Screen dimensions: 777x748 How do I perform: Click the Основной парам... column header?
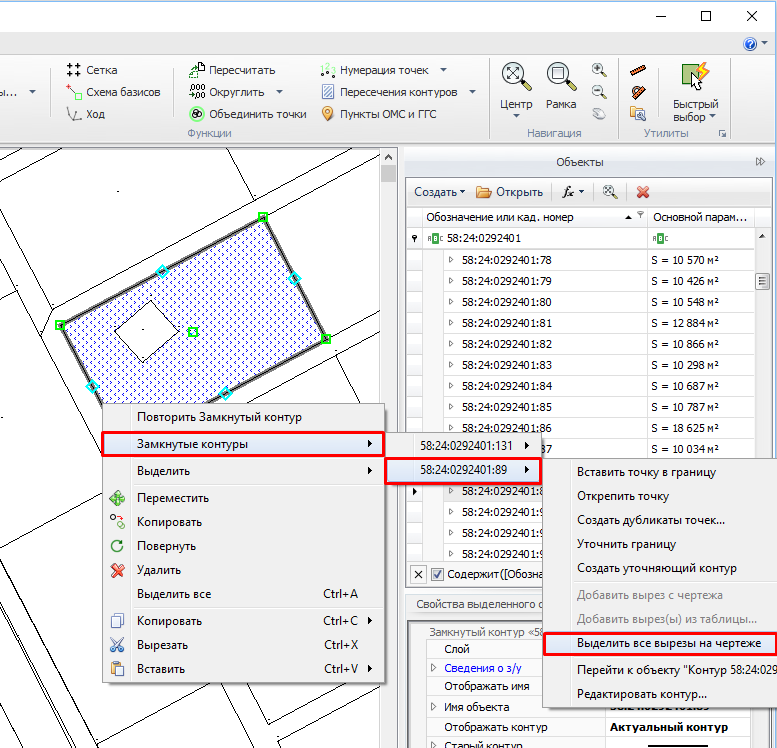(699, 217)
